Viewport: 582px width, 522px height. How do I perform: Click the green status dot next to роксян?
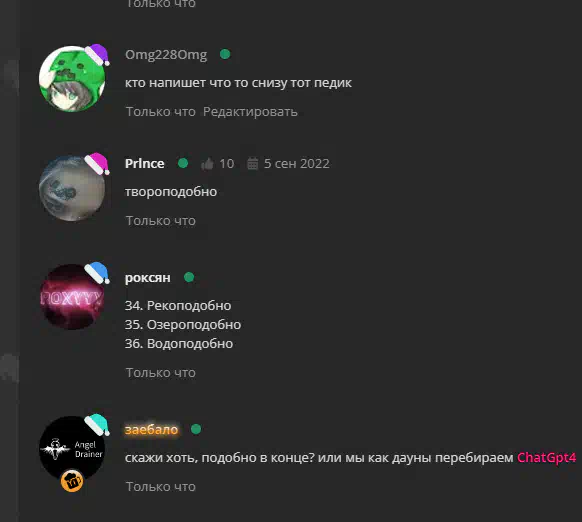[x=189, y=277]
